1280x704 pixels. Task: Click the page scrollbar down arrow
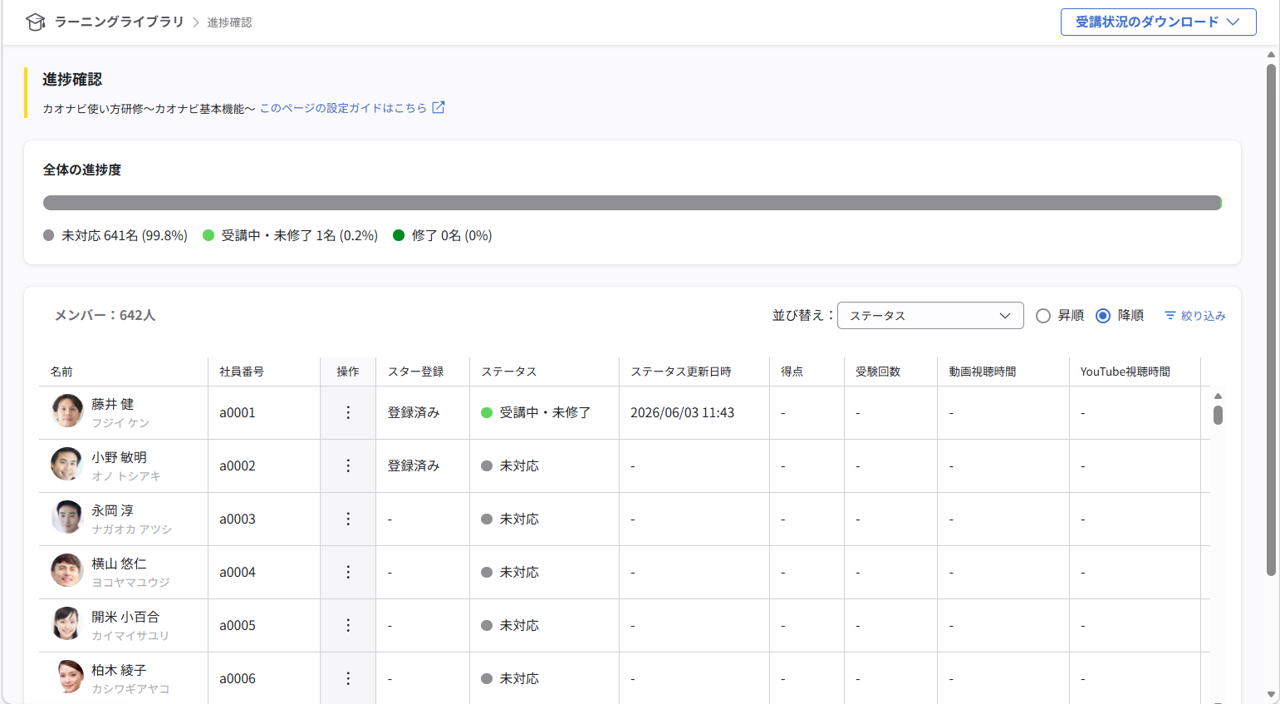1271,694
